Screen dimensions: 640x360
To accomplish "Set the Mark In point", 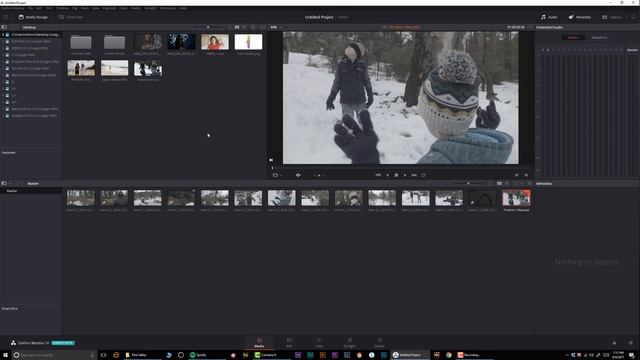I will pos(517,175).
